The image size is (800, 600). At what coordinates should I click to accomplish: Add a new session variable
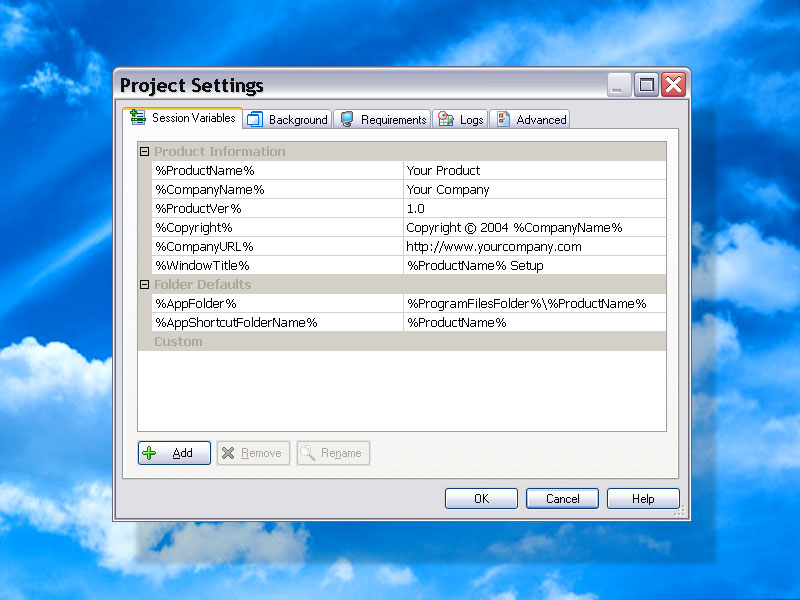(x=174, y=453)
